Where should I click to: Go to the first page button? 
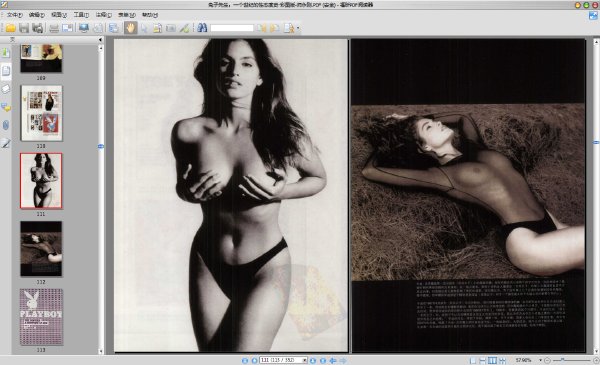coord(245,360)
